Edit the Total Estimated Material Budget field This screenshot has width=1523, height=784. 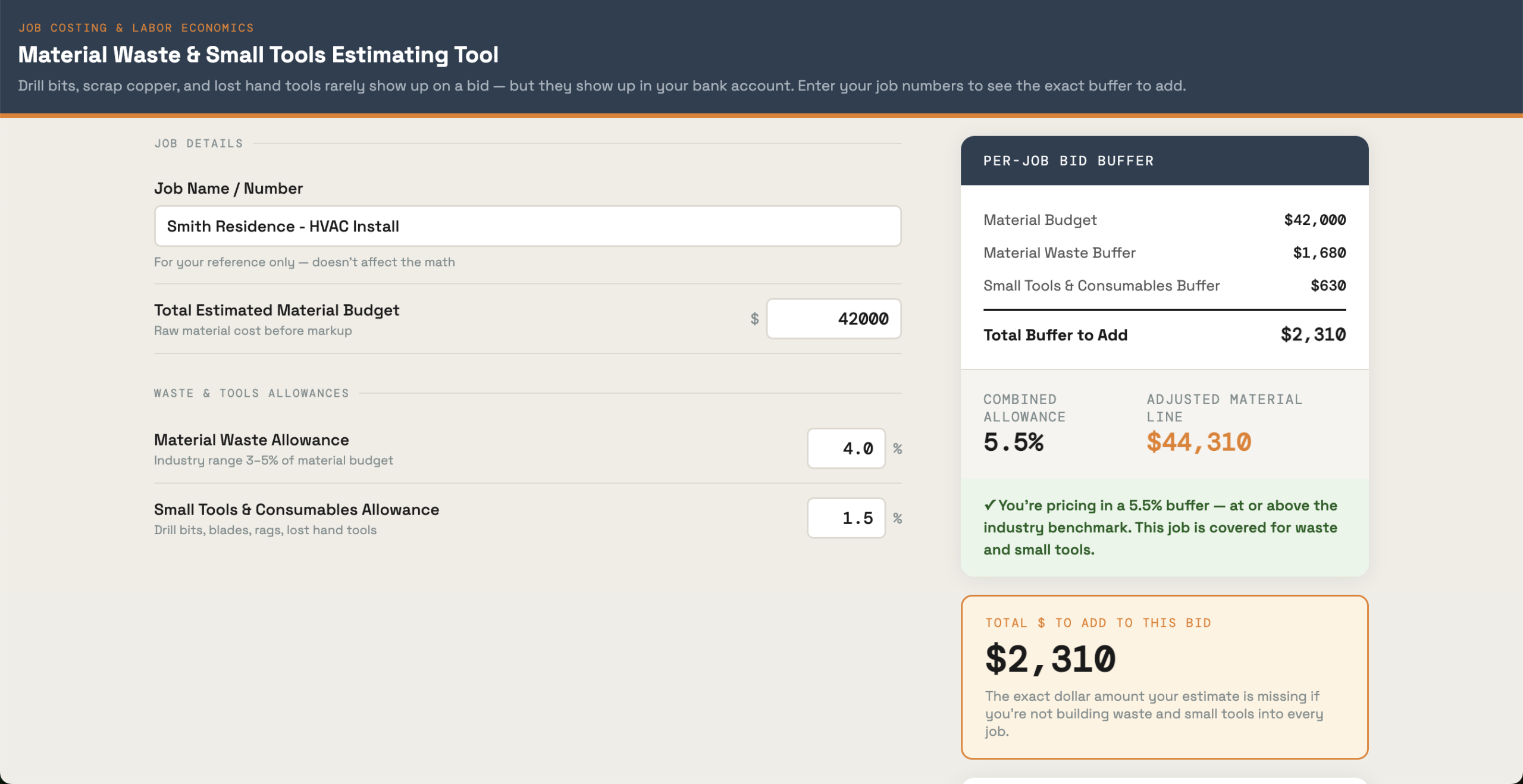coord(834,319)
